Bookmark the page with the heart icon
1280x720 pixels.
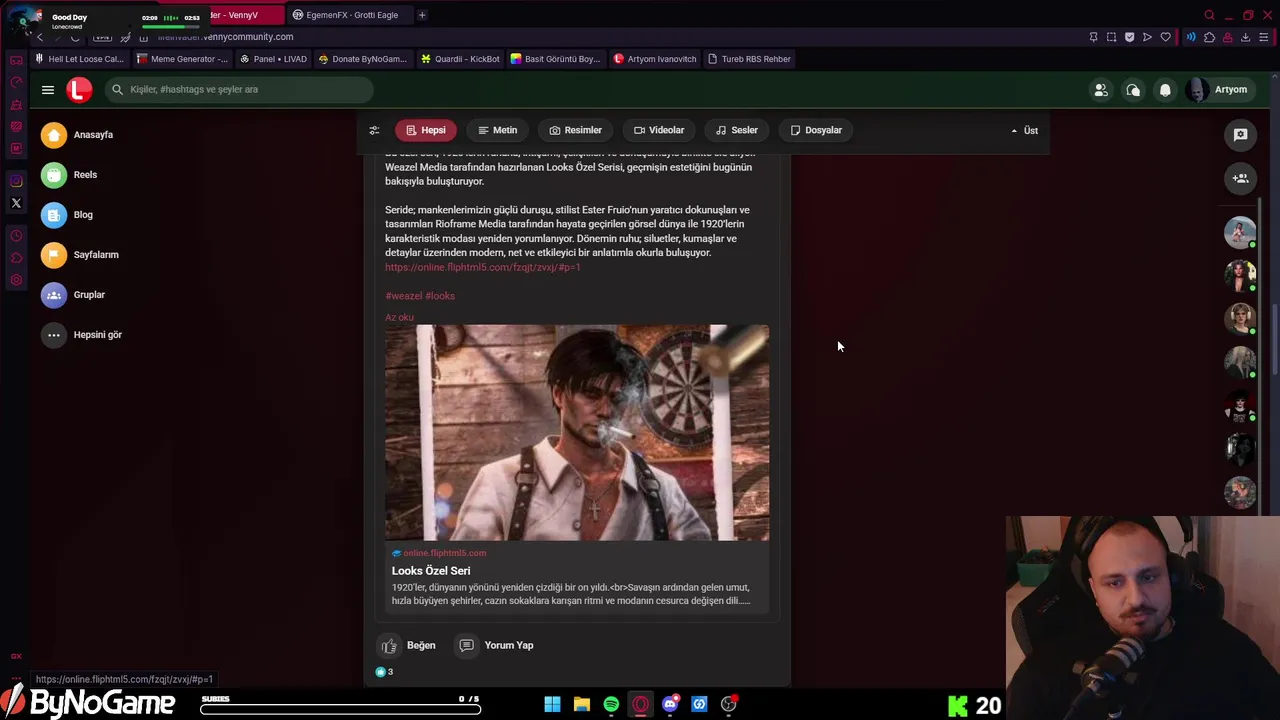pos(1165,37)
